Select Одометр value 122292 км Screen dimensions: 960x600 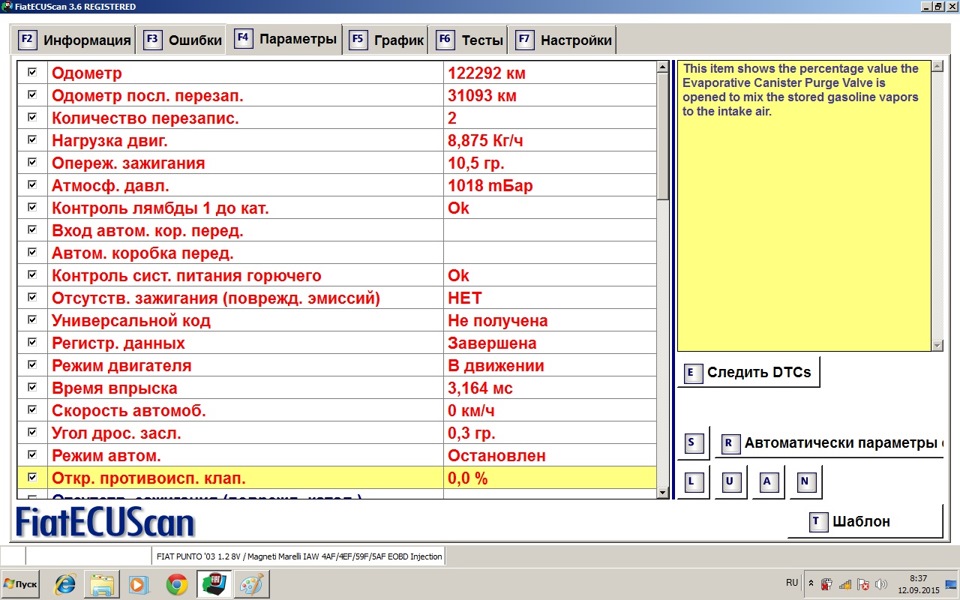coord(486,73)
